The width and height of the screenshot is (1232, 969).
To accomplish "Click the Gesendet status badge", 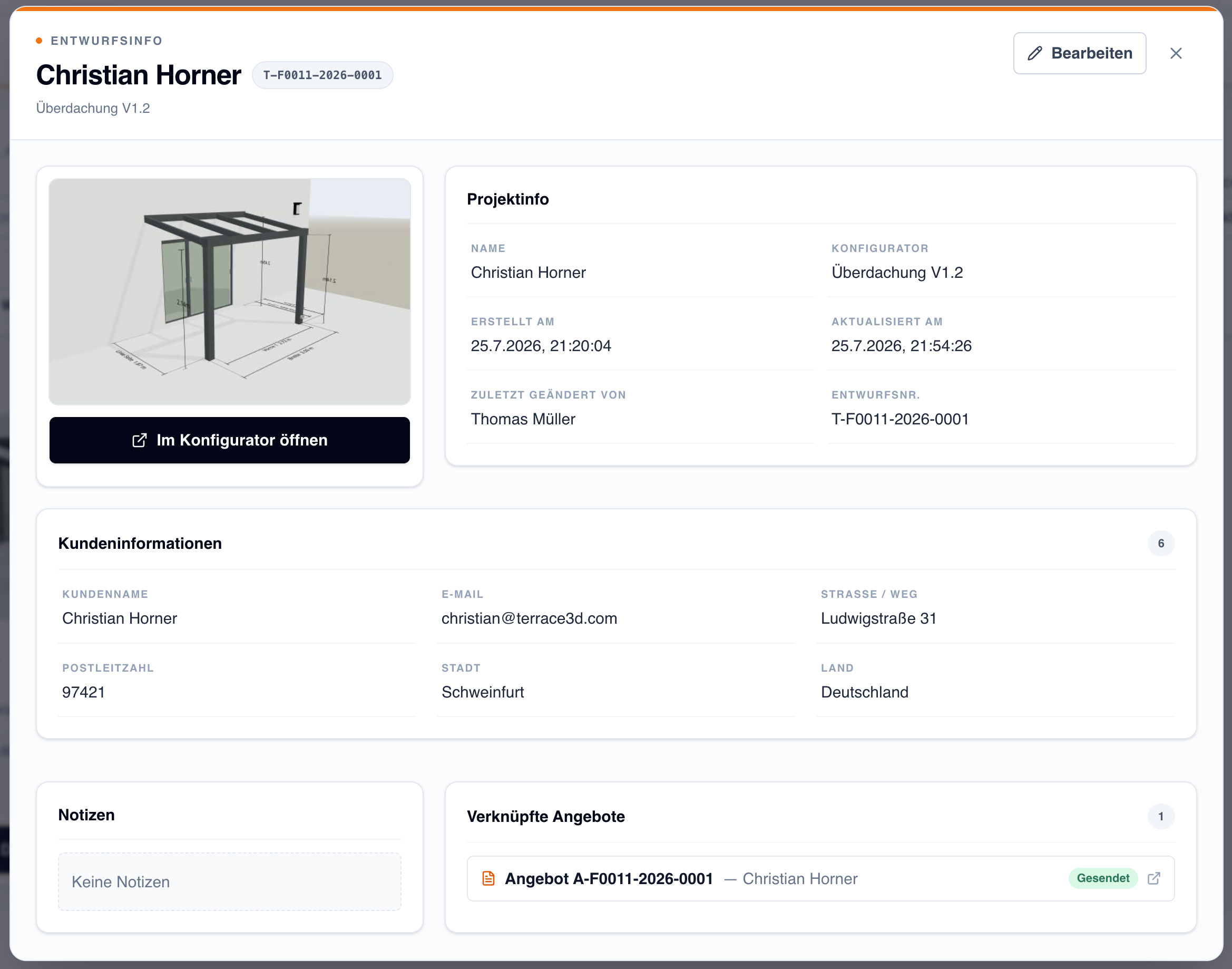I will click(x=1103, y=878).
